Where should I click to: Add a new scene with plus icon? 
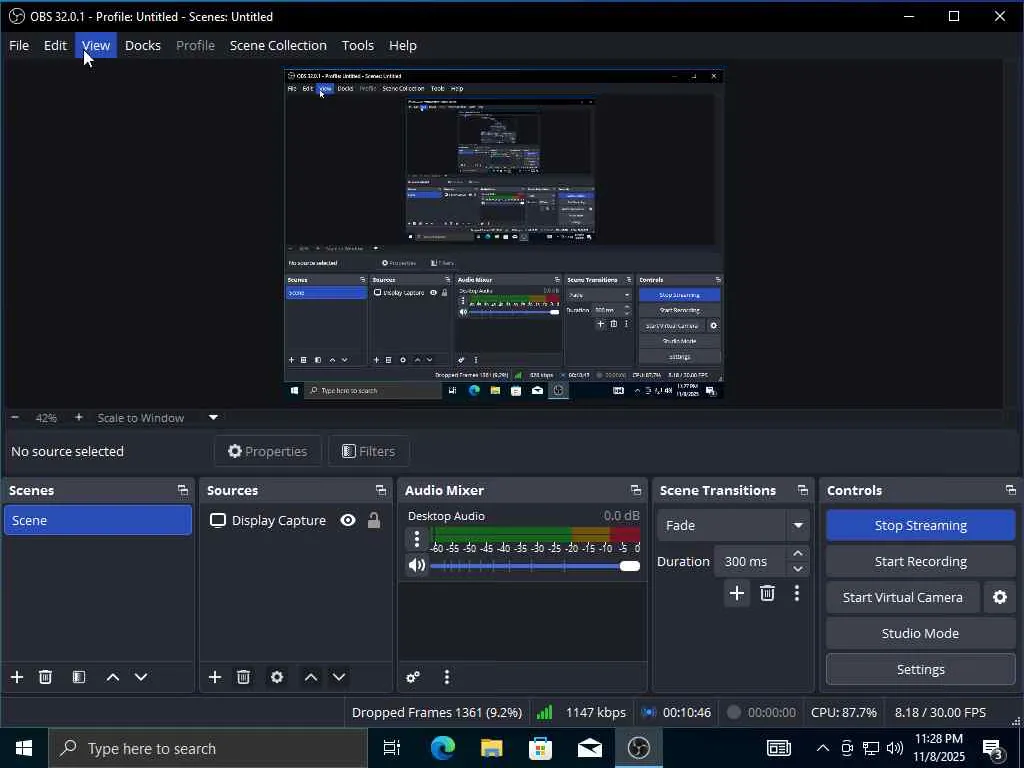(x=17, y=677)
